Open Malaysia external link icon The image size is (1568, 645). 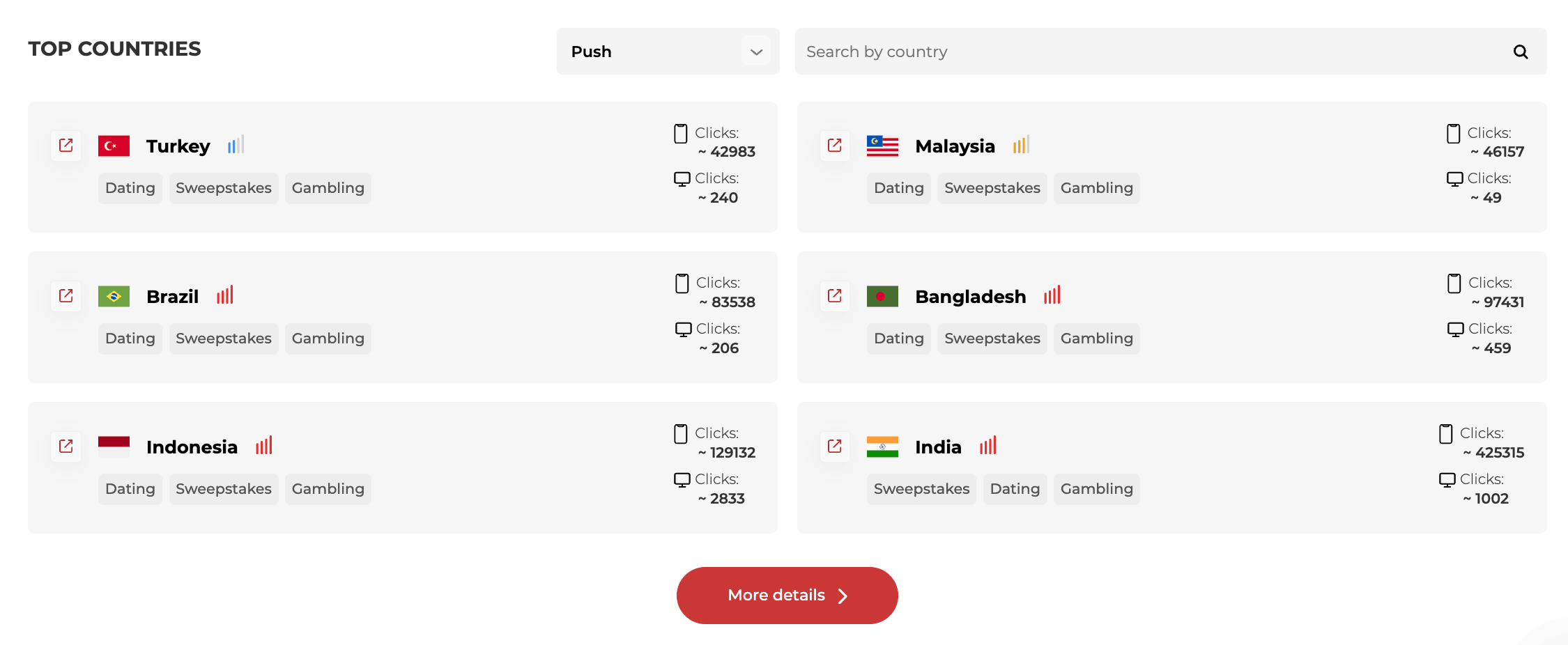[x=834, y=146]
